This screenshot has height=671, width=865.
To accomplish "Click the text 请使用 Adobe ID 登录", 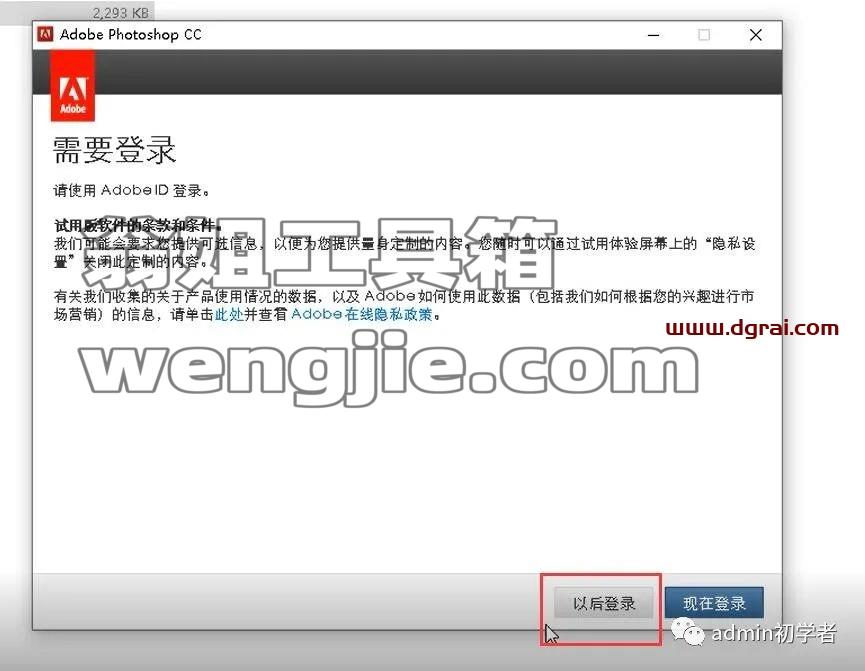I will coord(131,190).
